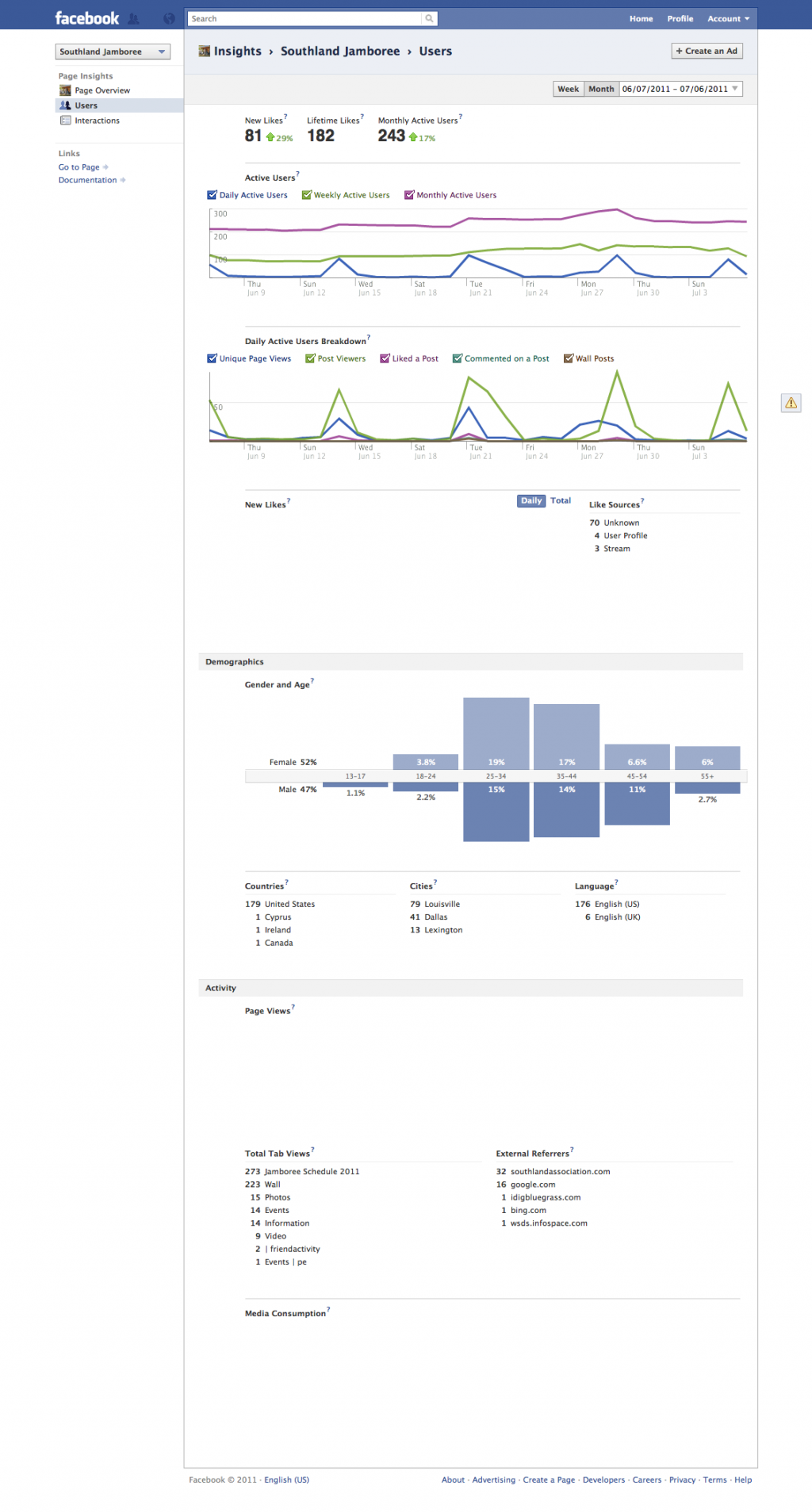The height and width of the screenshot is (1512, 812).
Task: Open Page Overview in sidebar
Action: (x=102, y=90)
